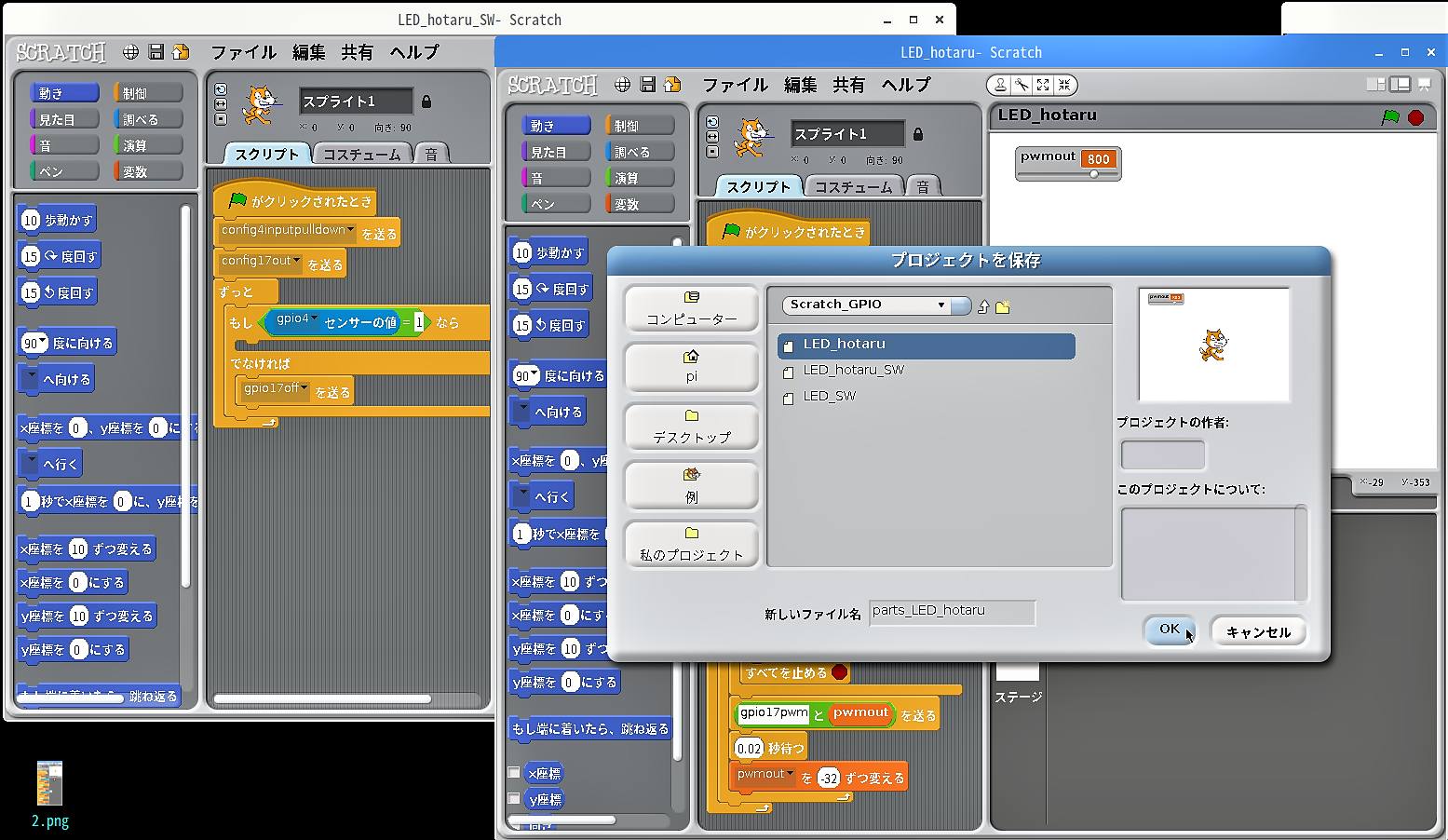The height and width of the screenshot is (840, 1448).
Task: Click cat sprite thumbnail in LED_hotaru_SW window
Action: [261, 105]
